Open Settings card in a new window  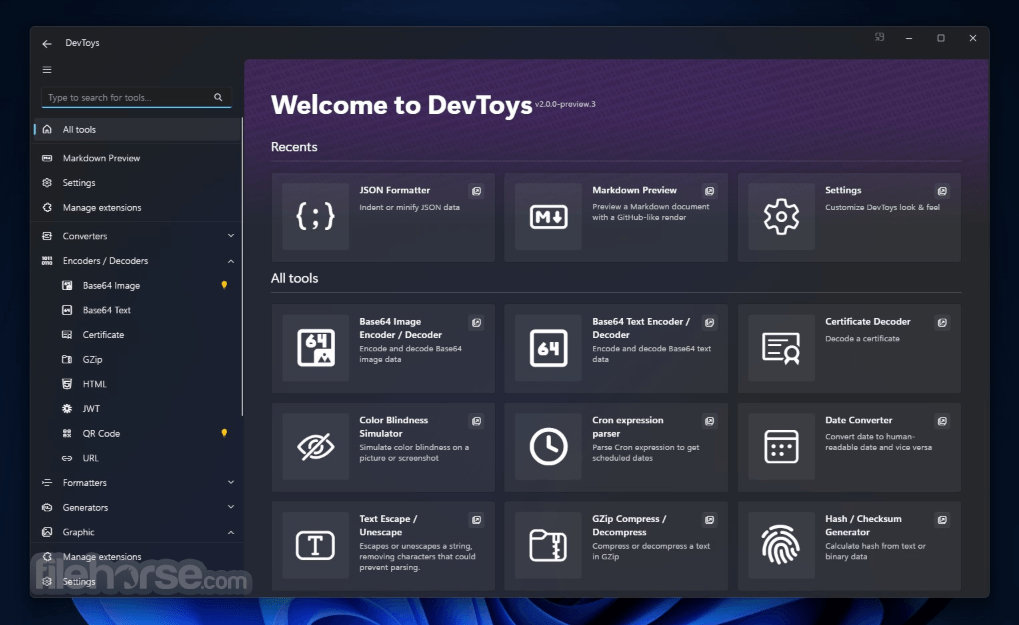click(942, 191)
